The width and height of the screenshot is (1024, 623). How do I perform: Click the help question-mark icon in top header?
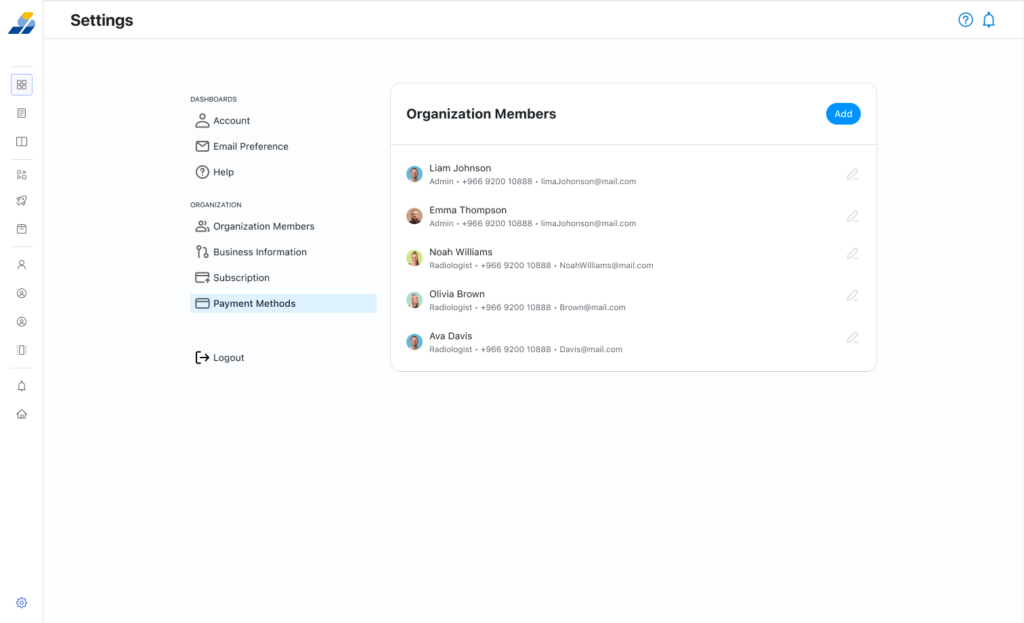click(965, 20)
